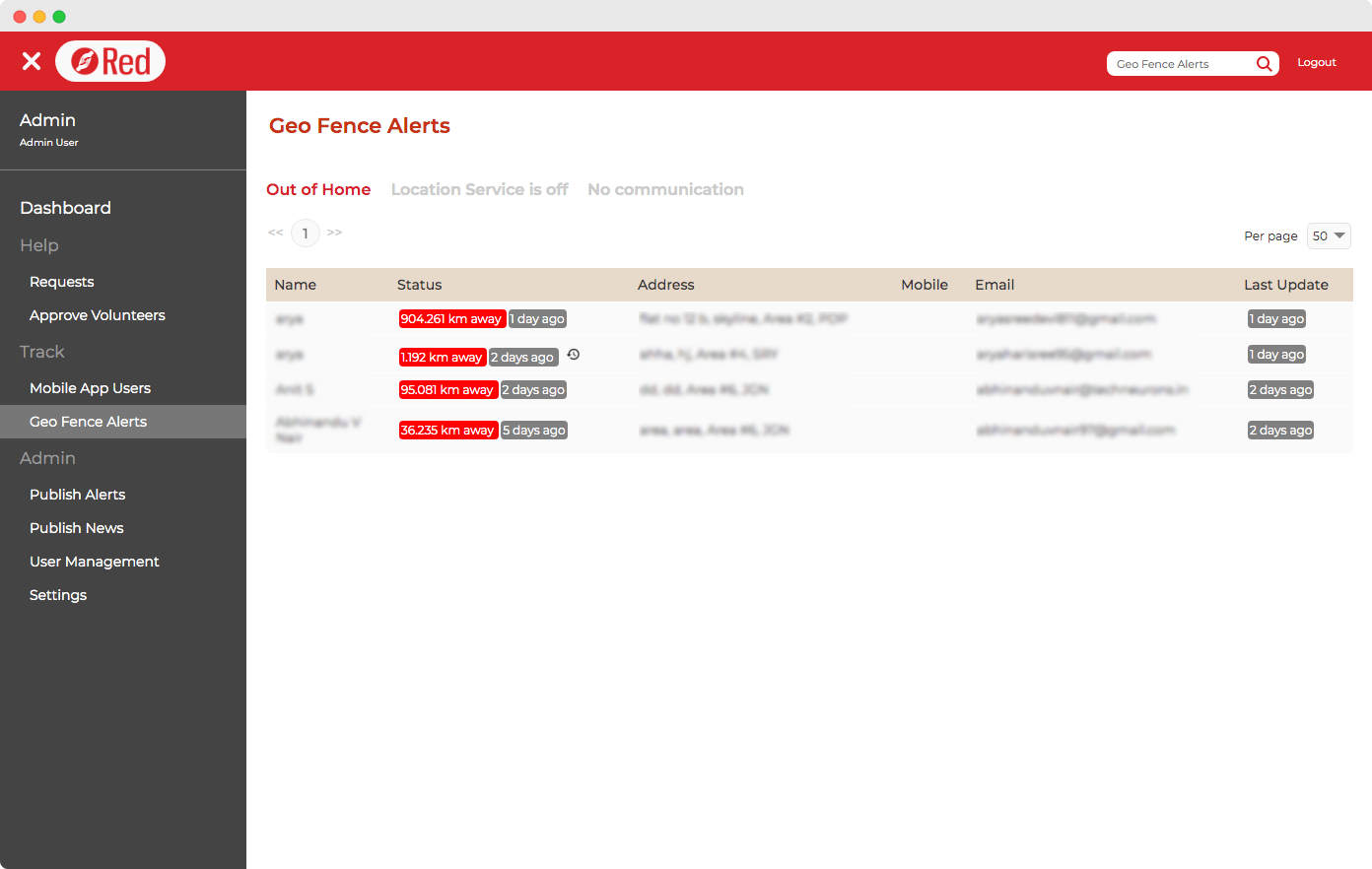Viewport: 1372px width, 869px height.
Task: Open Location Service is off tab
Action: pyautogui.click(x=480, y=189)
